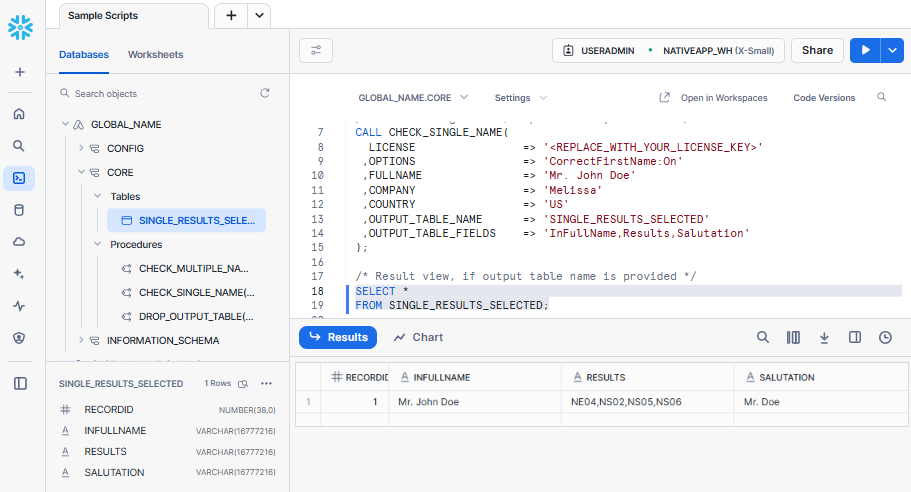
Task: Click the RECORDID column in schema details
Action: [x=167, y=410]
